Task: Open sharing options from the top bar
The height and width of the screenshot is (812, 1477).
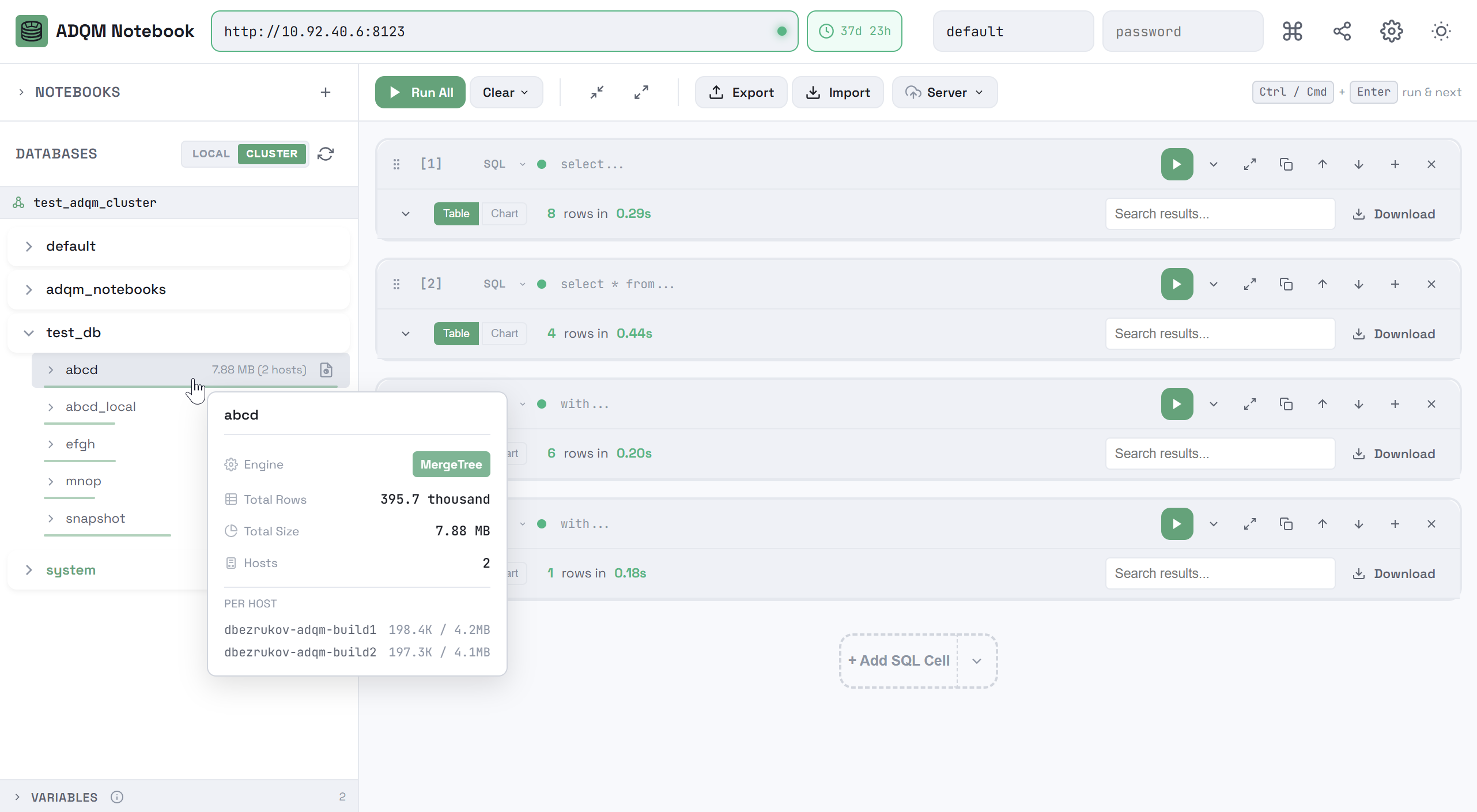Action: 1342,31
